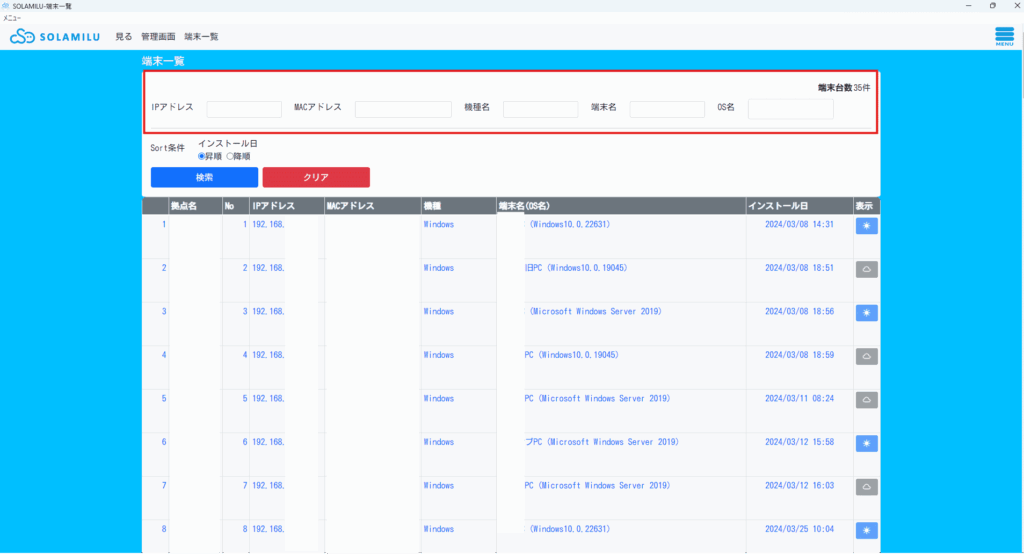
Task: Click install date 2024/03/11 08:24
Action: coord(799,399)
